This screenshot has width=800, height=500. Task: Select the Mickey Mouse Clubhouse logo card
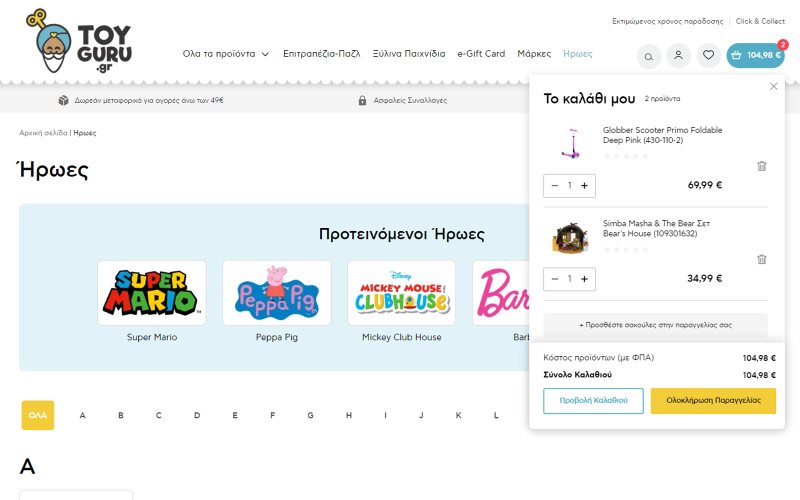click(402, 293)
